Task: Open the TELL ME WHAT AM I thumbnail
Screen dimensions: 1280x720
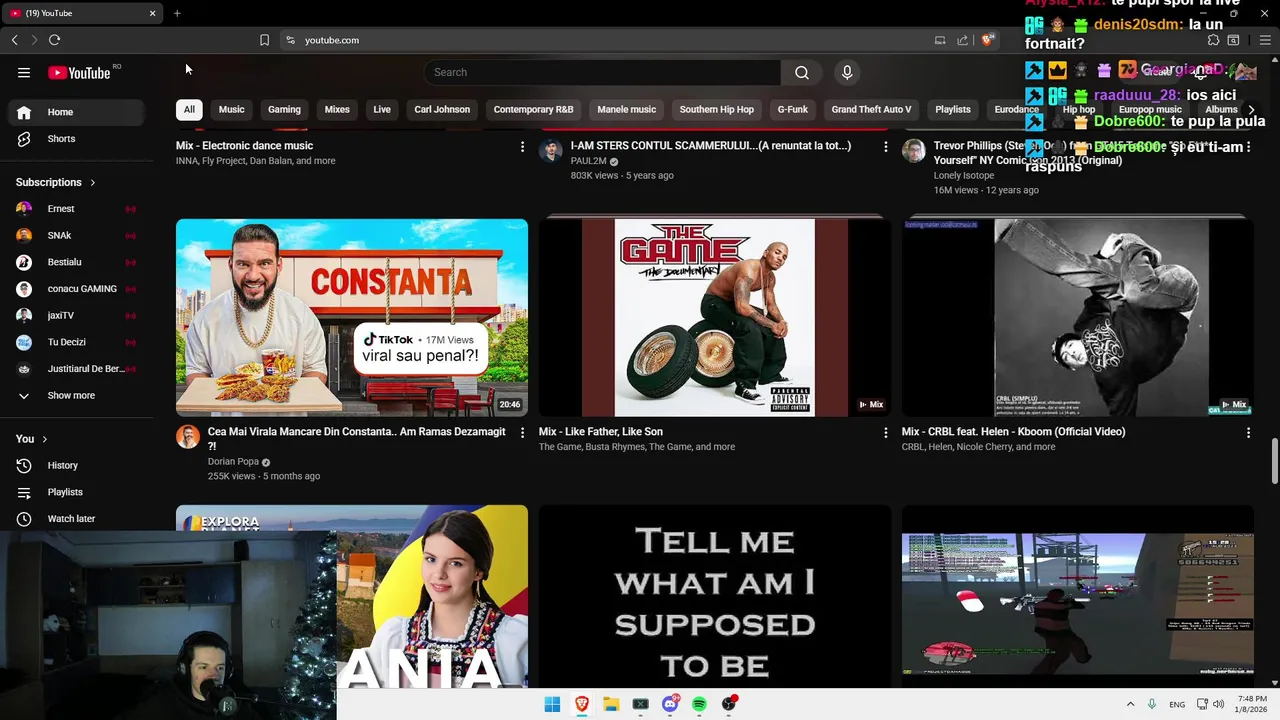Action: coord(715,596)
